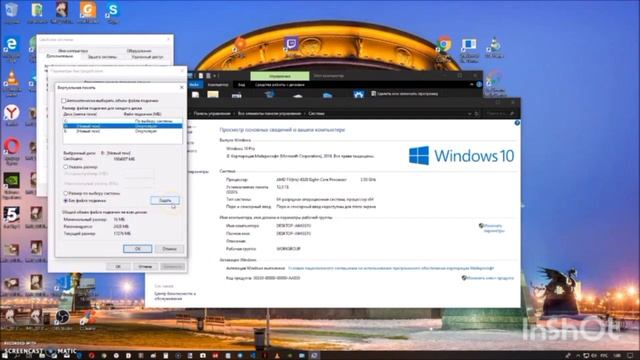
Task: Select drive E: row in paging list
Action: pos(122,131)
